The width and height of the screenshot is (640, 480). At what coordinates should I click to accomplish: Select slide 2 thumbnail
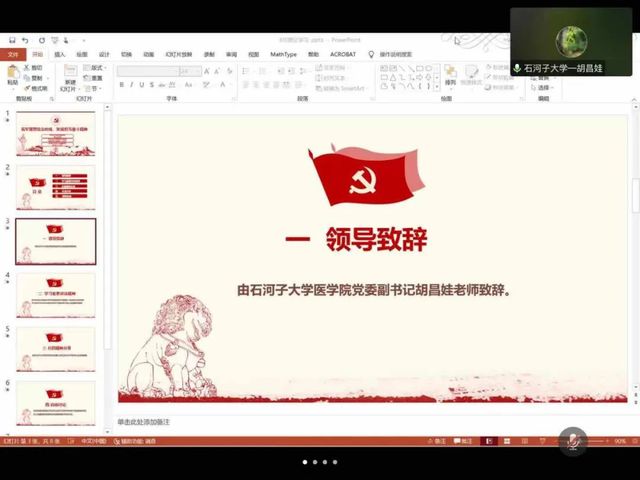pos(56,188)
